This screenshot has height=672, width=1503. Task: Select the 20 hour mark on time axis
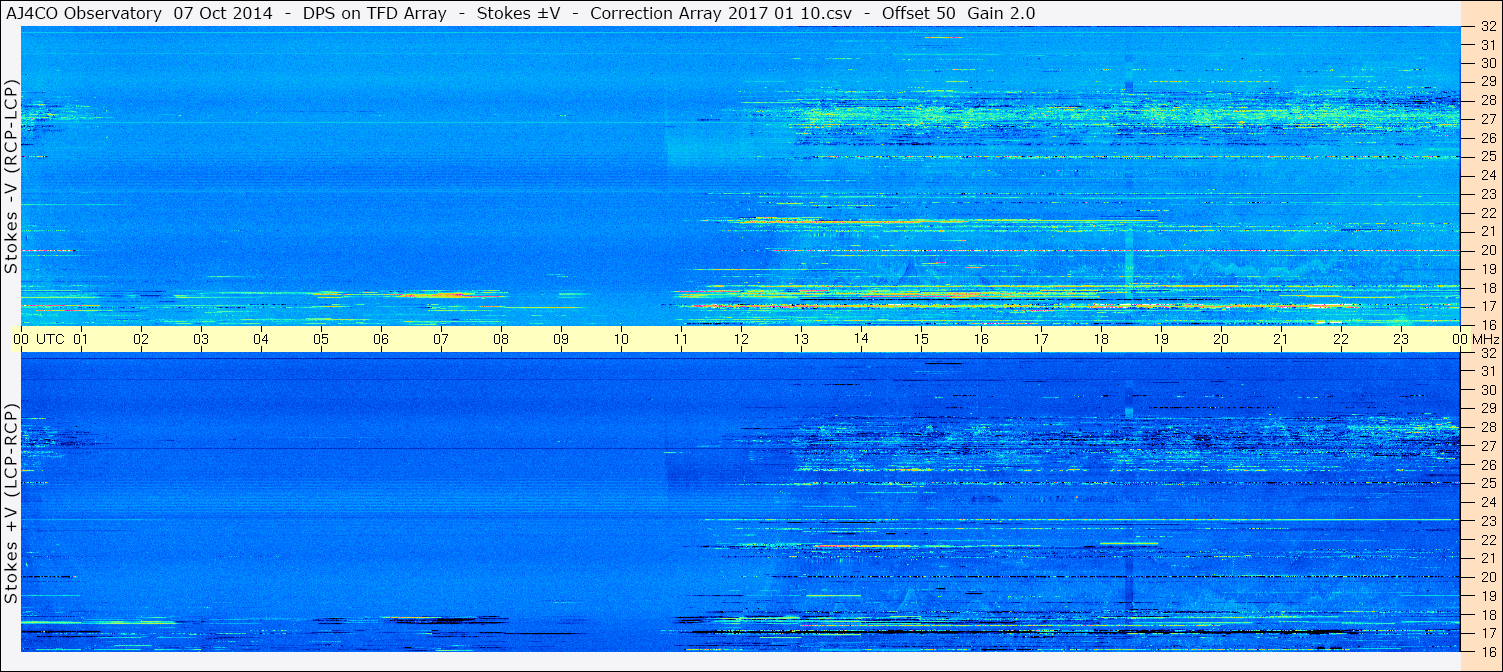[x=1221, y=339]
